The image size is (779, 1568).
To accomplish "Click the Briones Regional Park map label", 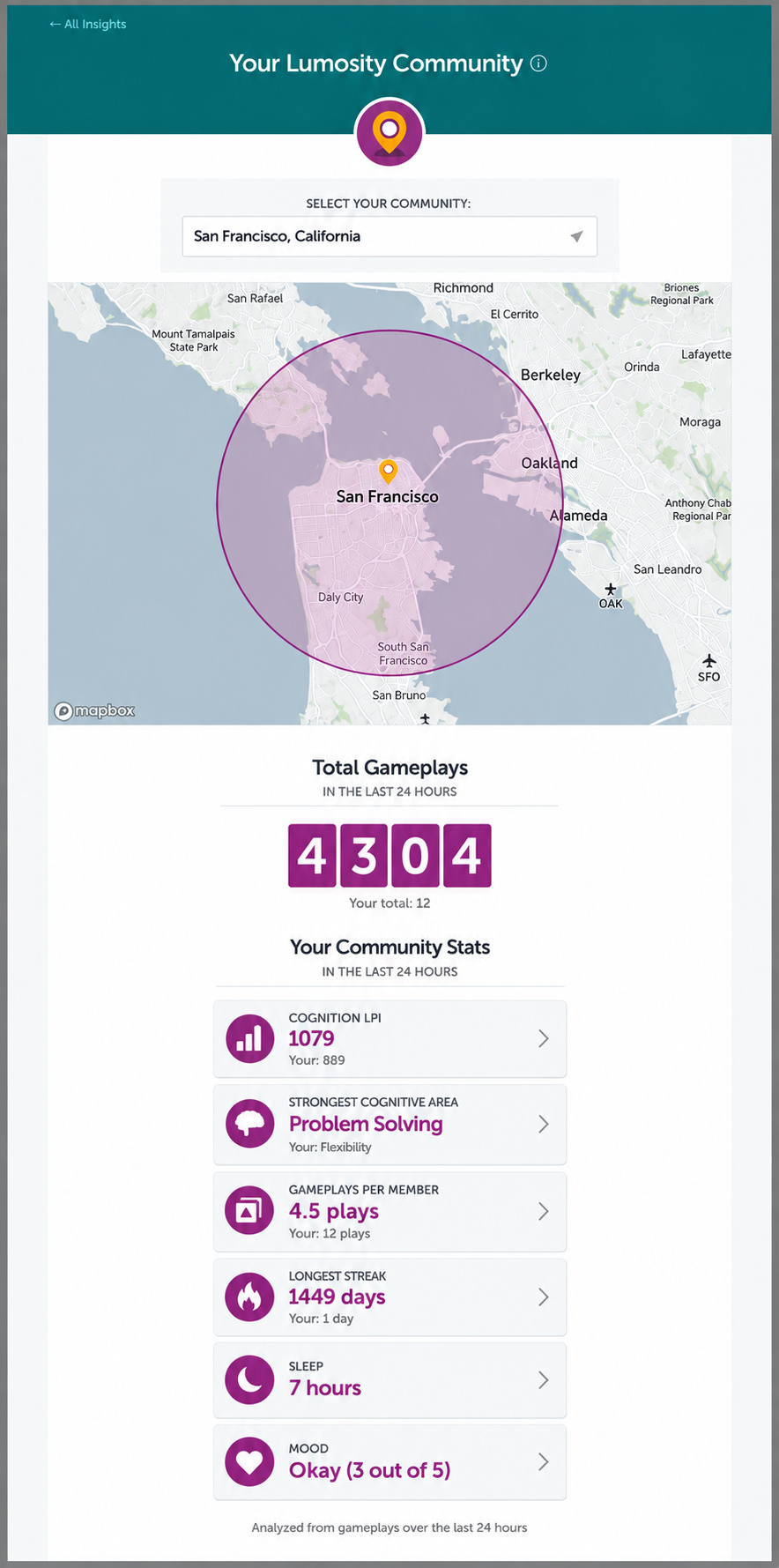I will point(682,294).
